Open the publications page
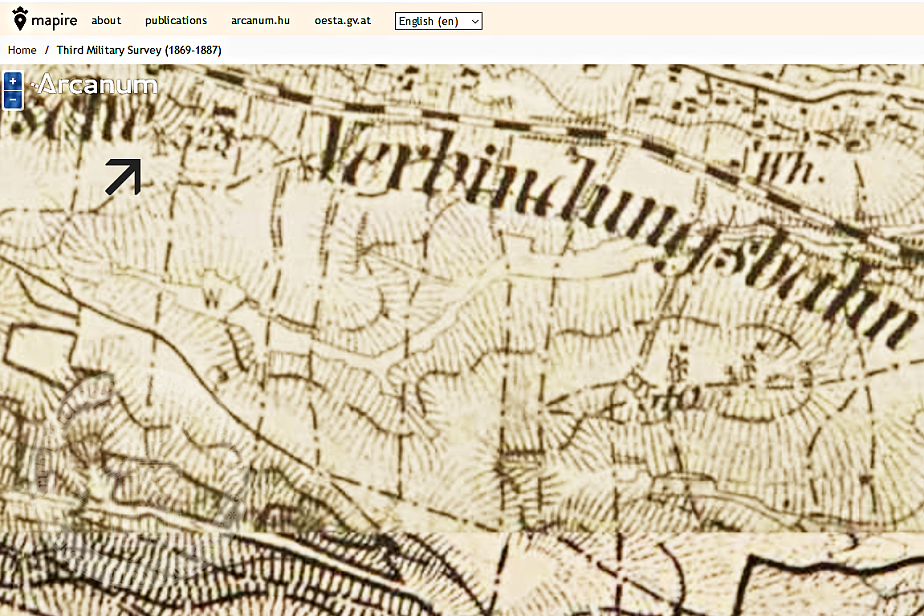Screen dimensions: 924x616 tap(176, 21)
